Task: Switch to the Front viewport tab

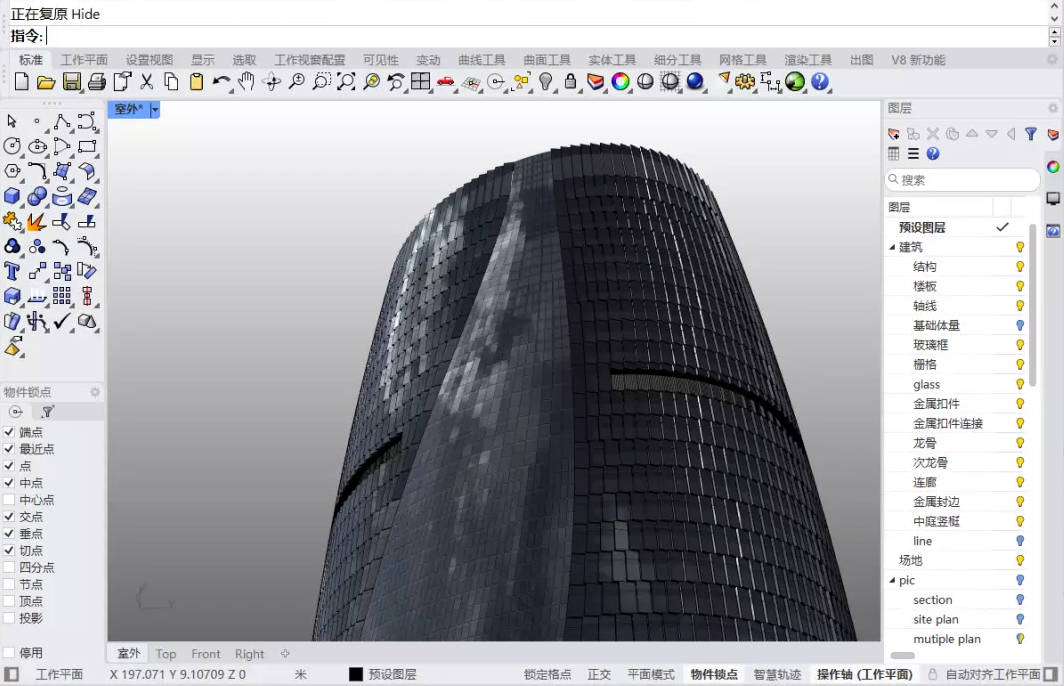Action: coord(206,654)
